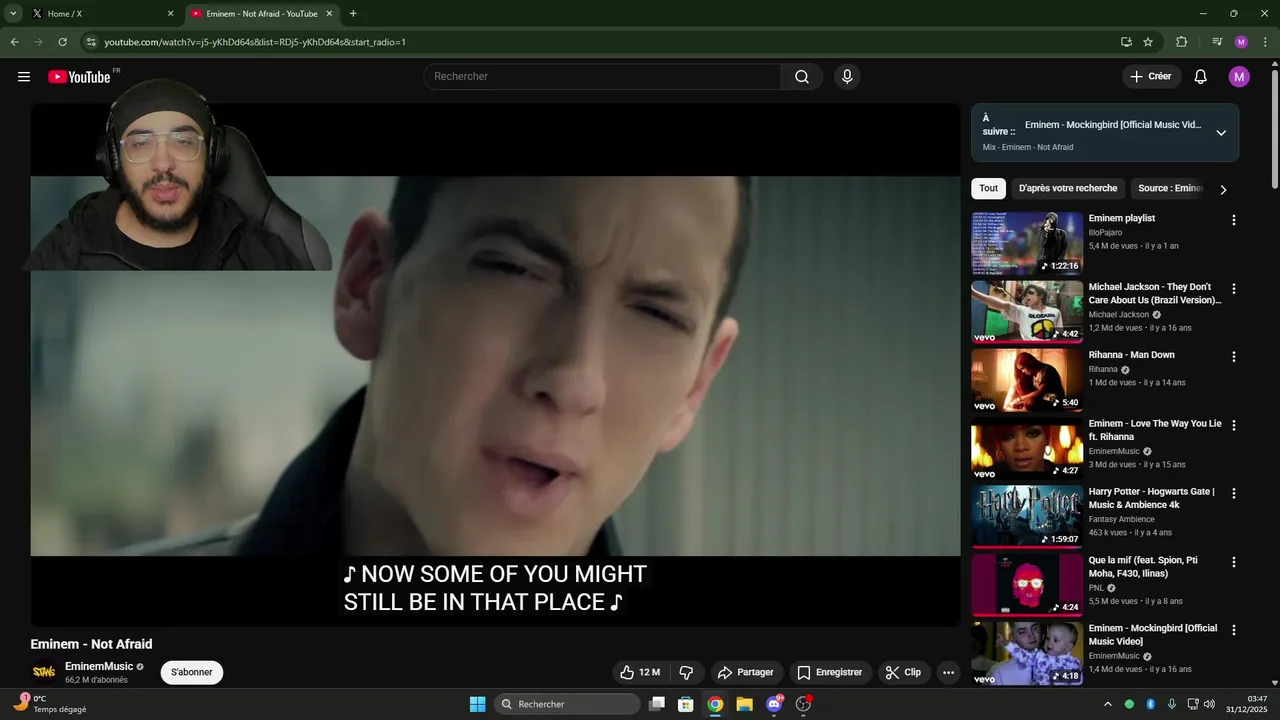Show more filter chips with right arrow

(1222, 189)
